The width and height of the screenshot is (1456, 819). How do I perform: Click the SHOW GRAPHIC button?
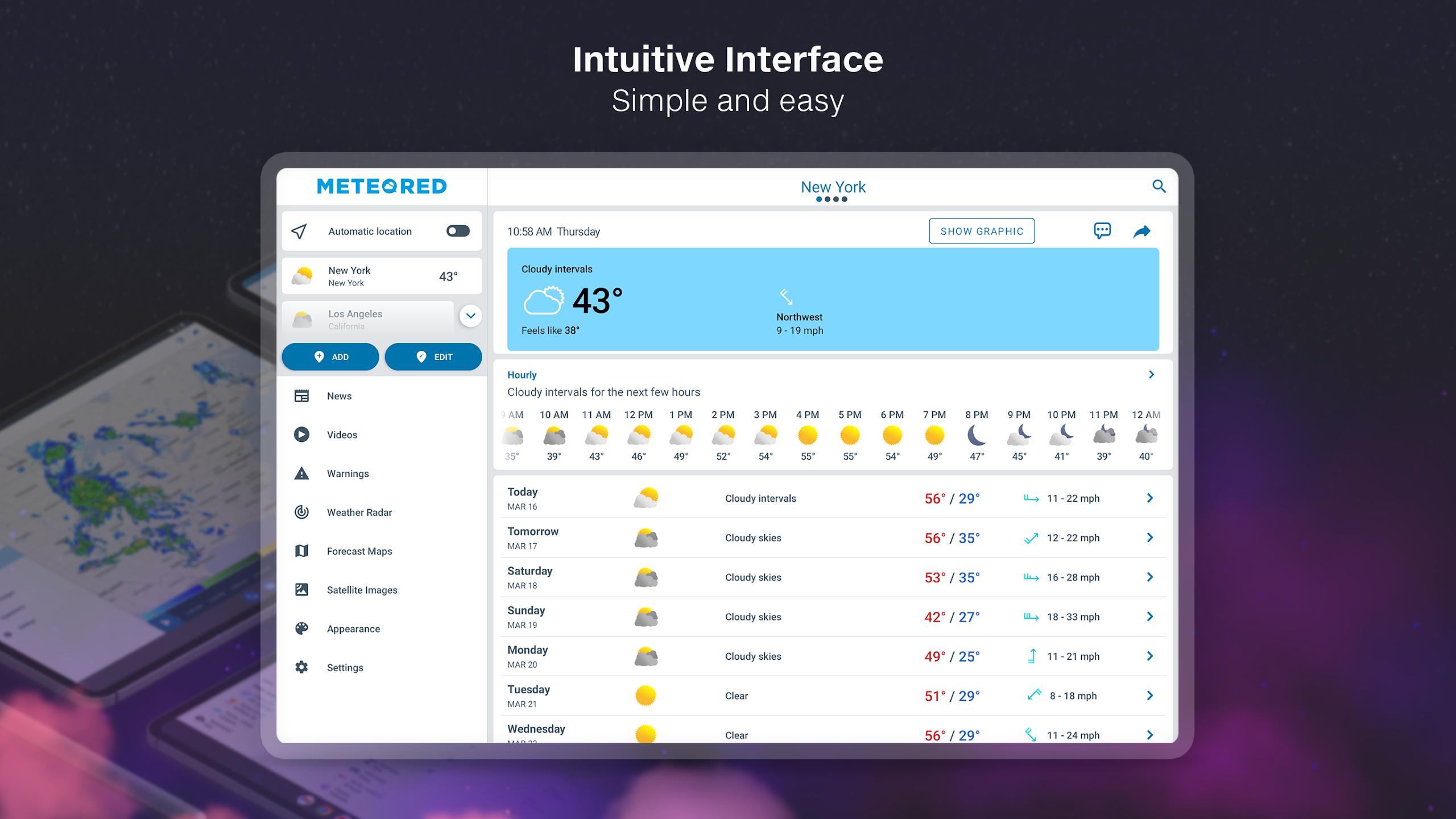[982, 231]
